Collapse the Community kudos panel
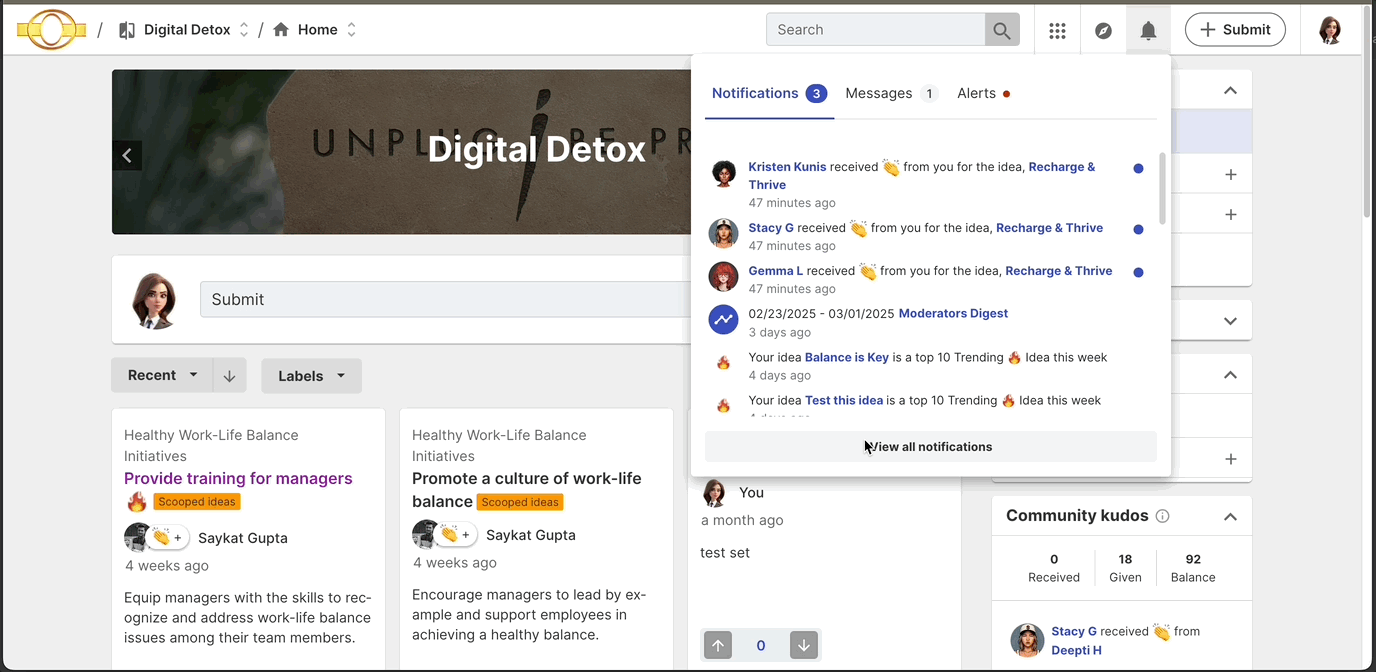This screenshot has height=672, width=1376. click(1230, 517)
